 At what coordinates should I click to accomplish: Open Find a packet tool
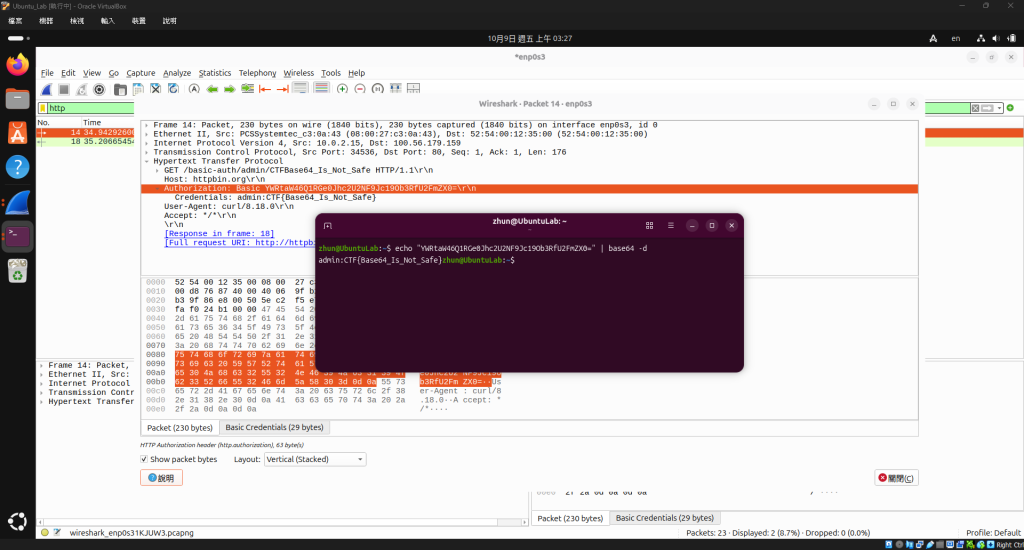pyautogui.click(x=194, y=89)
